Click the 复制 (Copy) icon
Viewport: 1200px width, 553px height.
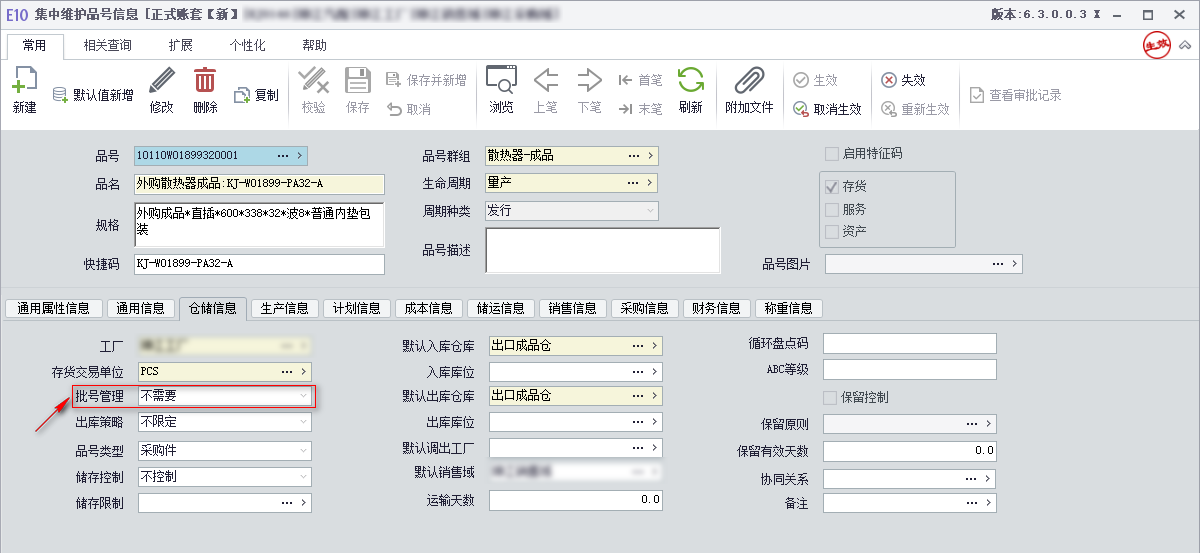click(241, 95)
